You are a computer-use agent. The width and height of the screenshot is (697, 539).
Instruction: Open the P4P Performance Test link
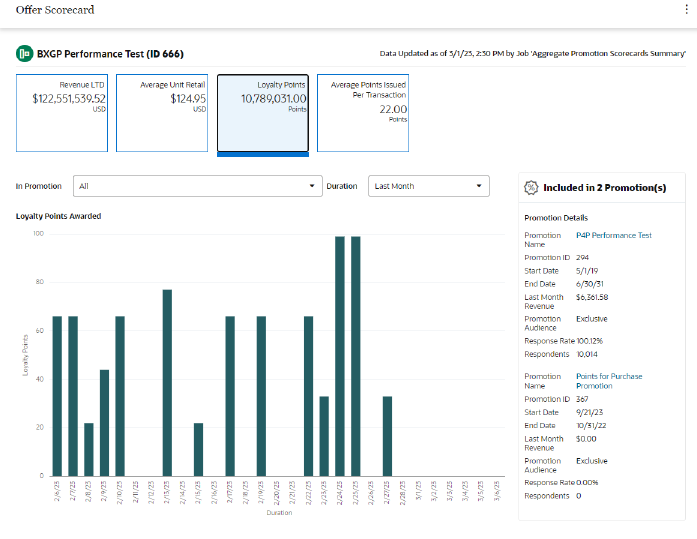[613, 235]
